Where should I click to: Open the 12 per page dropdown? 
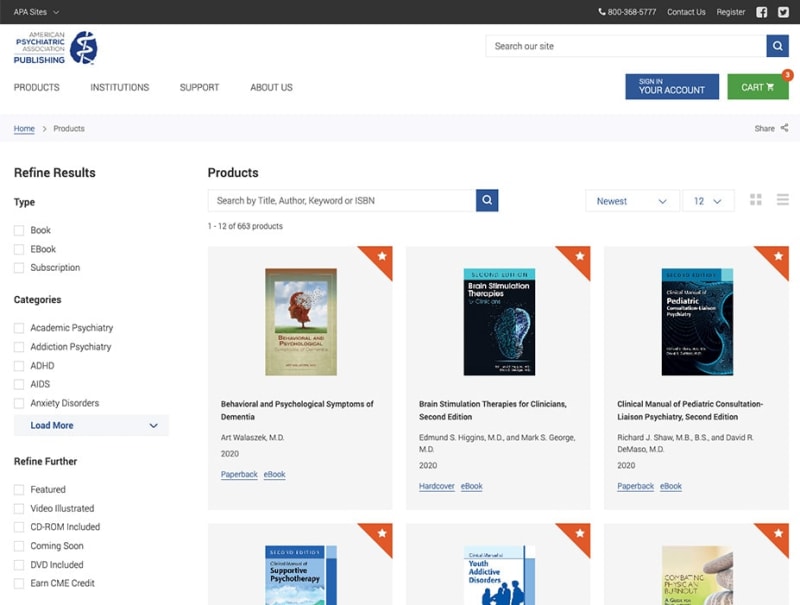(708, 201)
